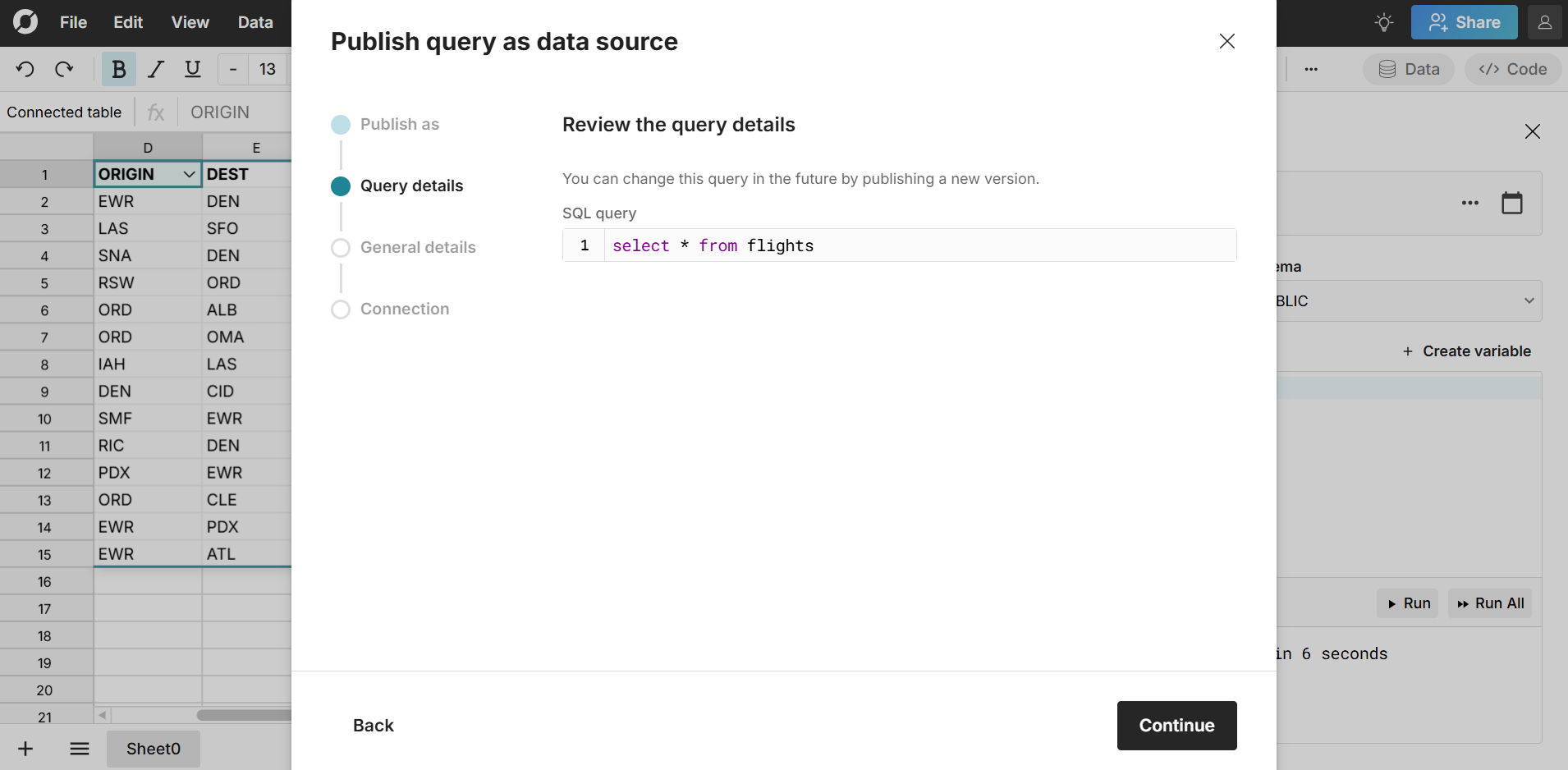Open the user account icon
Image resolution: width=1568 pixels, height=770 pixels.
(x=1544, y=22)
